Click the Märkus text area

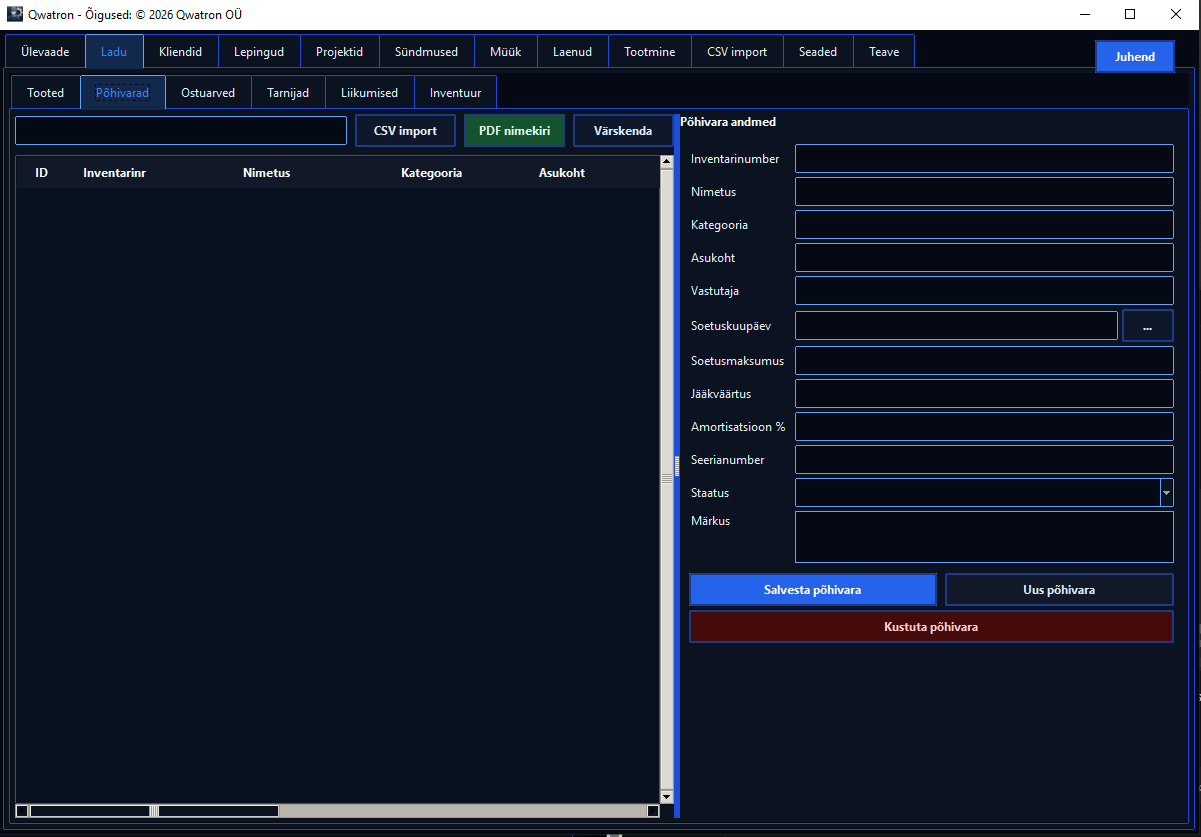(x=984, y=537)
